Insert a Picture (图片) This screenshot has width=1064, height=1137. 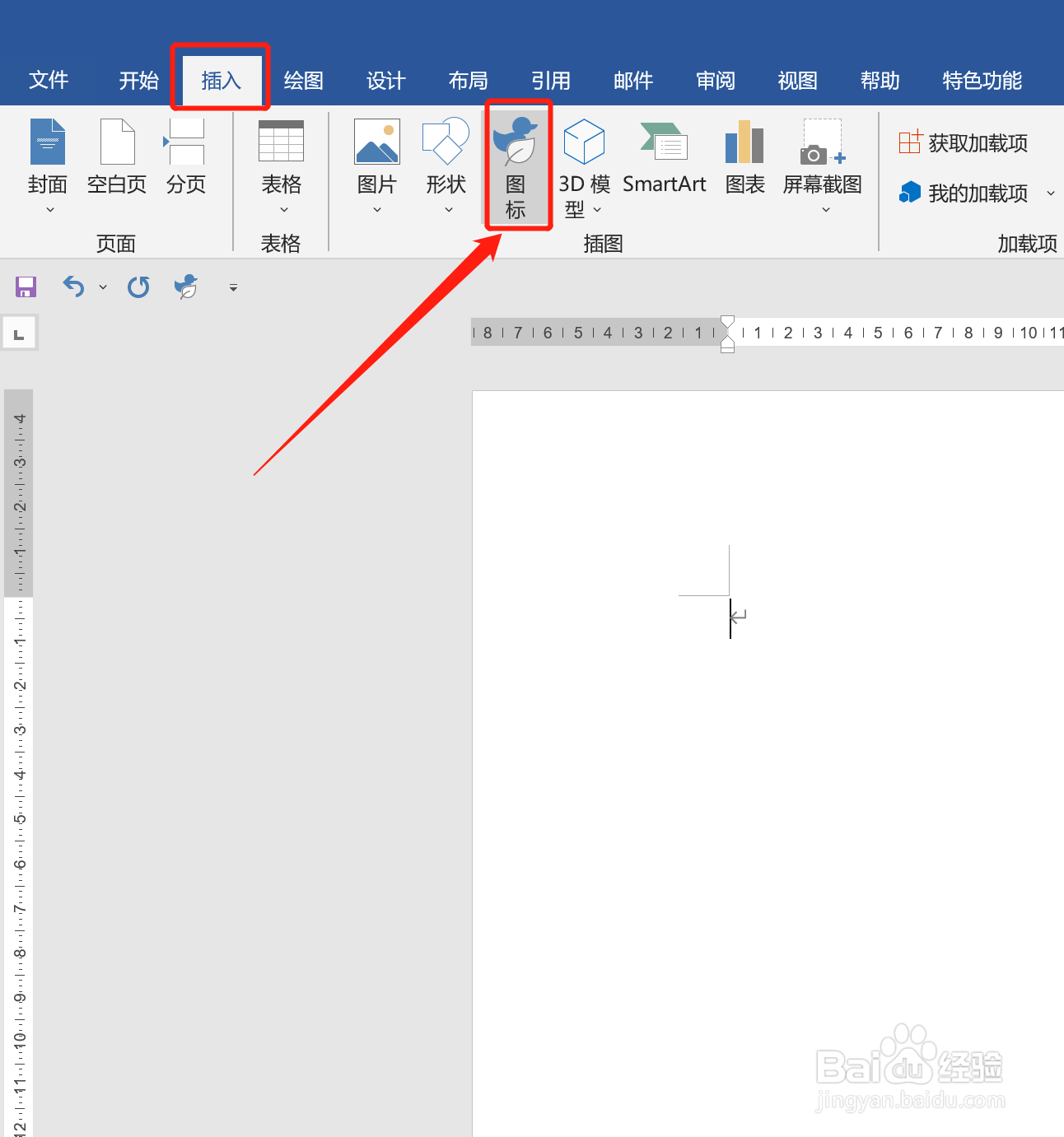point(377,158)
